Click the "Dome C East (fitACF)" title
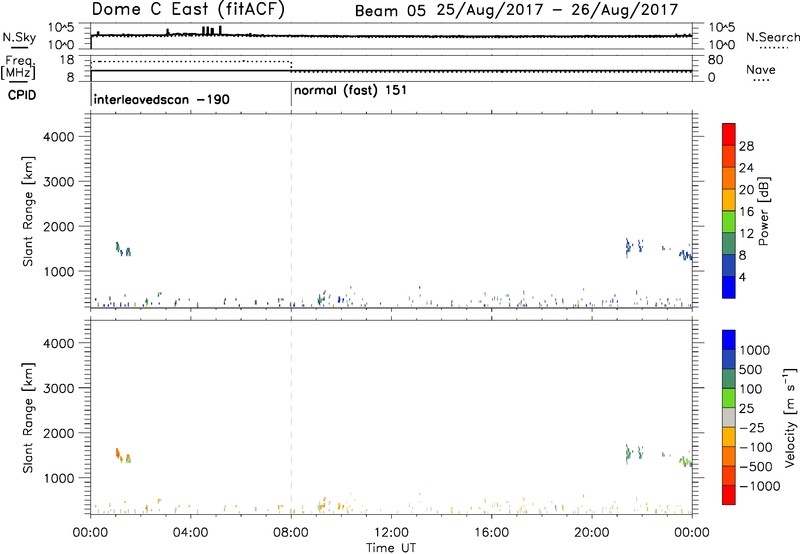This screenshot has width=800, height=554. pos(188,9)
